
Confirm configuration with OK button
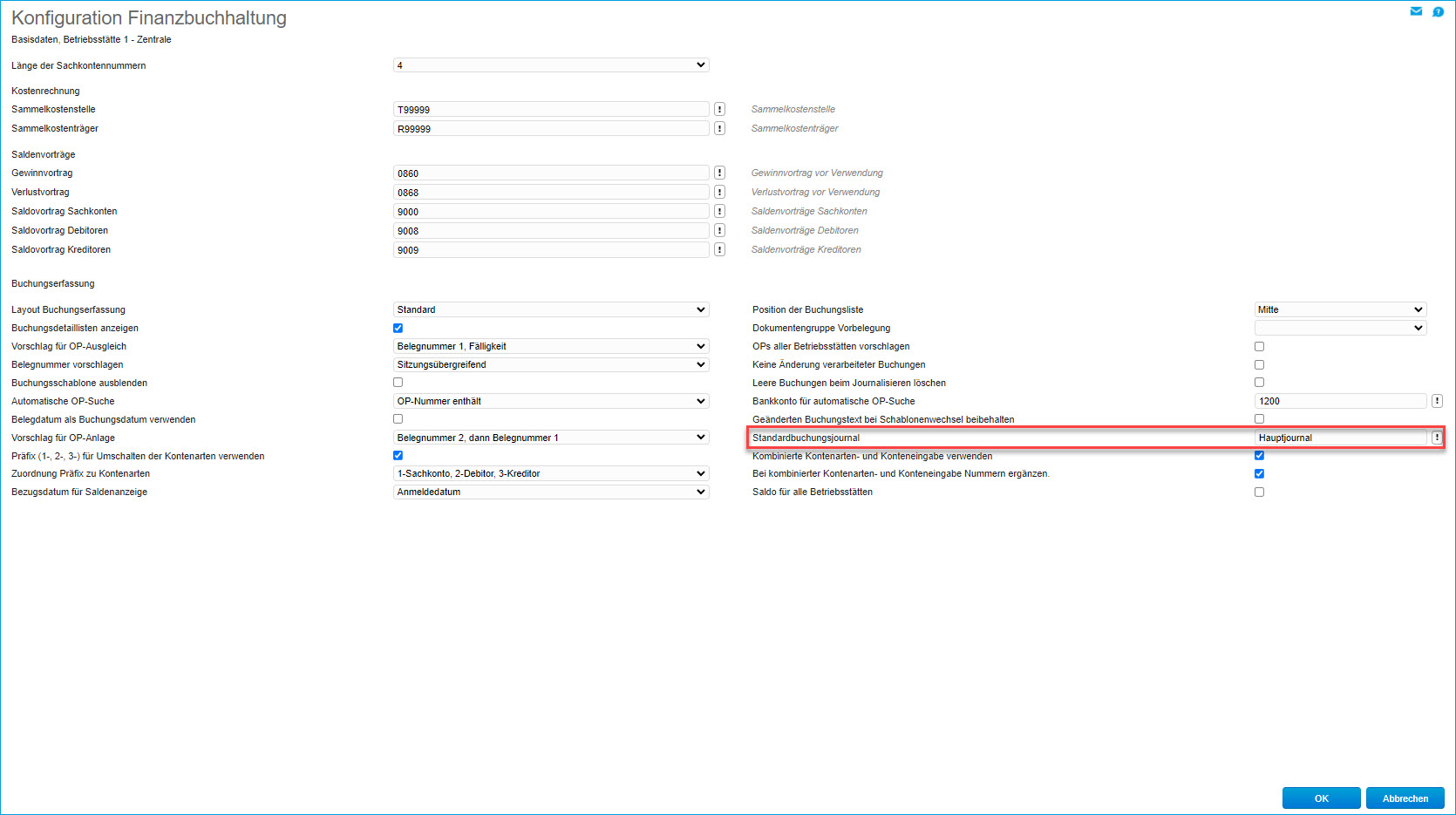click(x=1322, y=798)
